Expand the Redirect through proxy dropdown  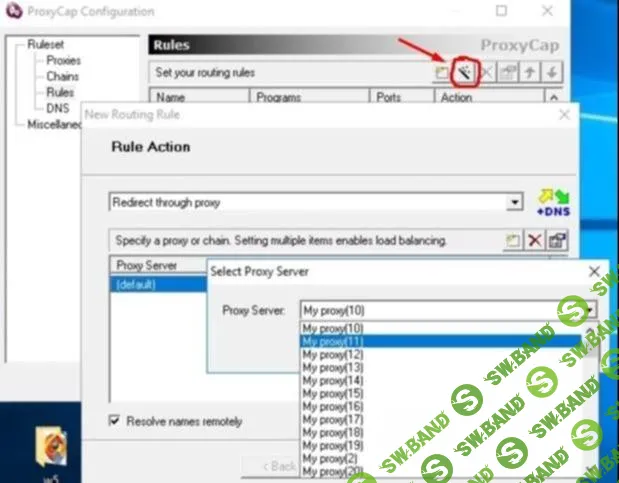[515, 202]
